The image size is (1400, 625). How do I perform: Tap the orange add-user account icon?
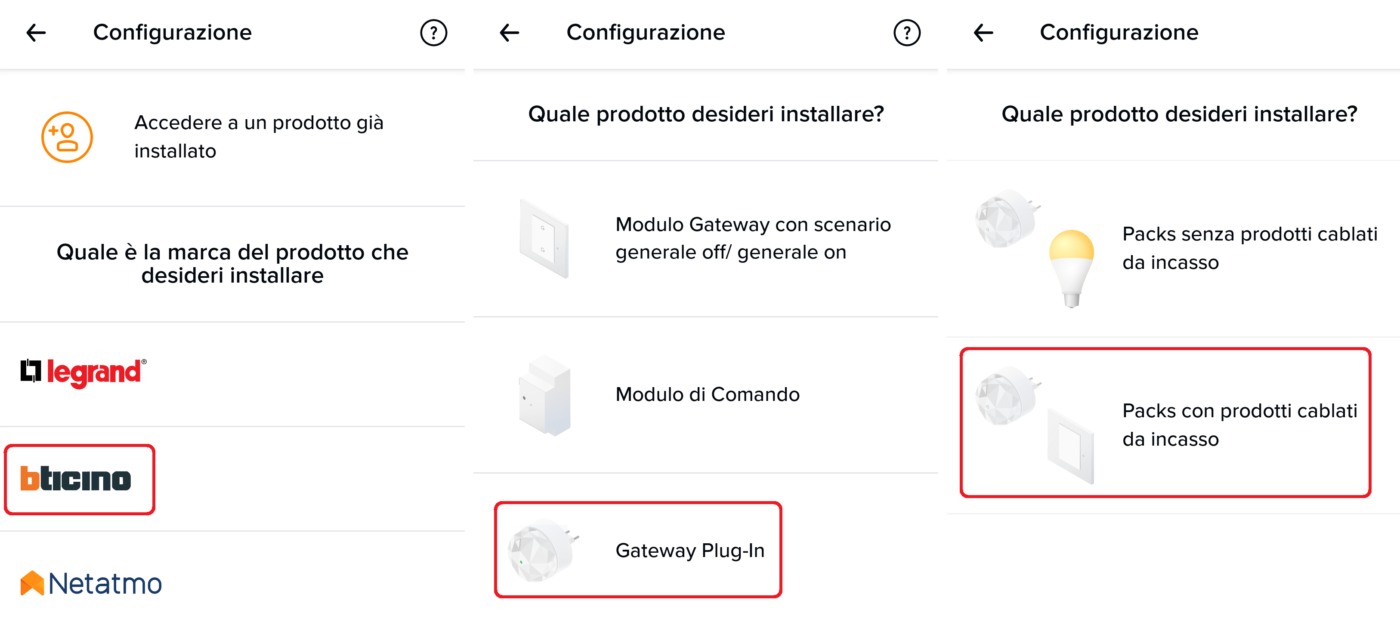coord(67,137)
